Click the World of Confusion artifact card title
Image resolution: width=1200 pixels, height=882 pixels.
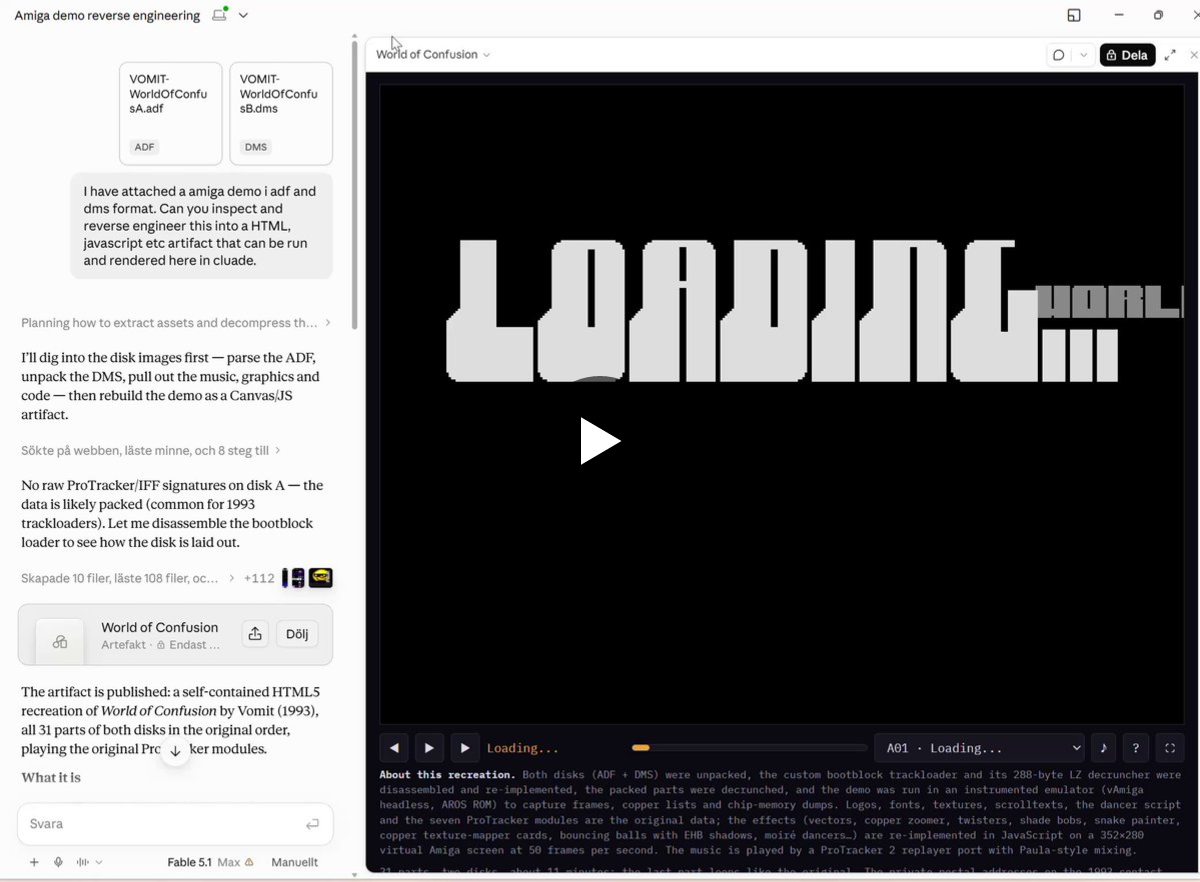159,627
